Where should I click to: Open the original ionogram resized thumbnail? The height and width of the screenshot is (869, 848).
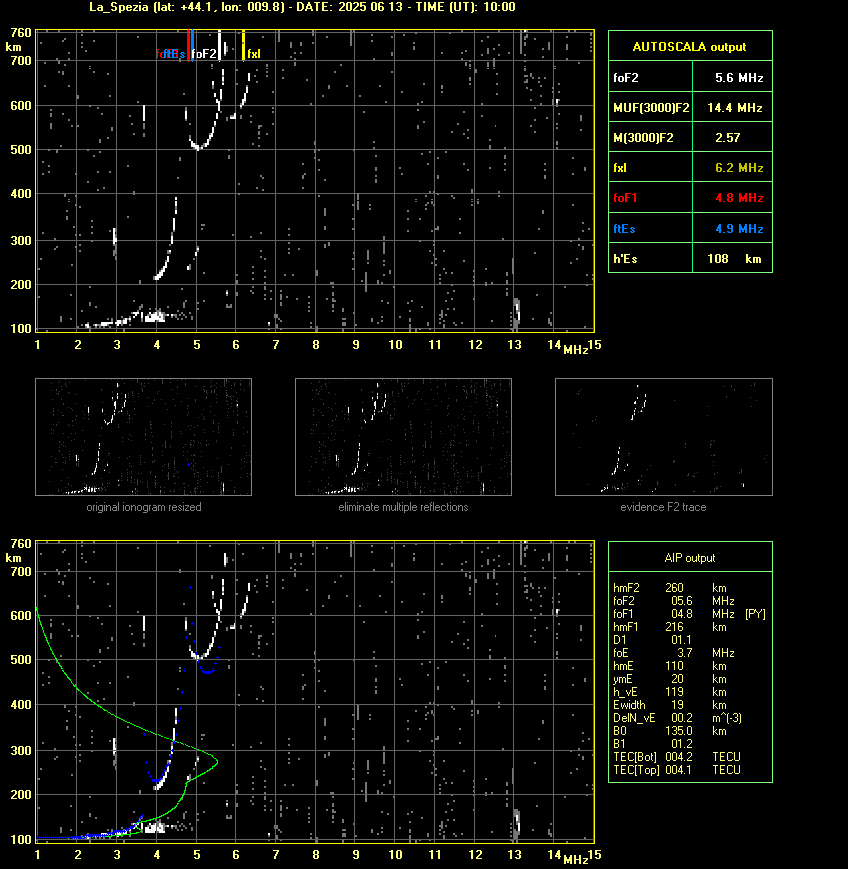tap(144, 437)
